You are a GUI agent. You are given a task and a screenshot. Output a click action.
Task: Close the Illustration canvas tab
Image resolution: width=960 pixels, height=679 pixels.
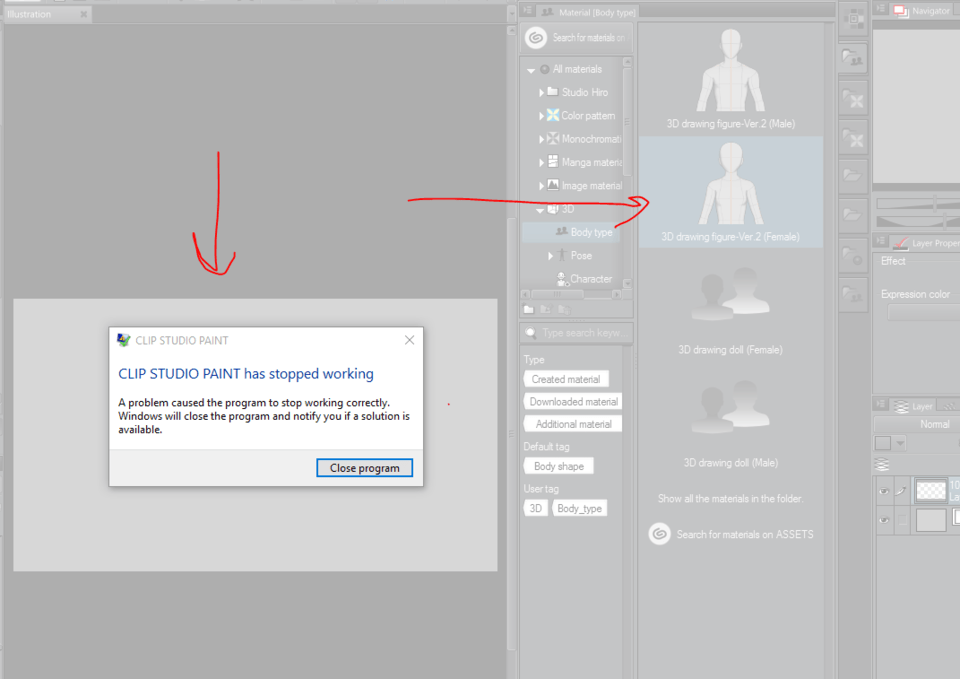[x=84, y=14]
